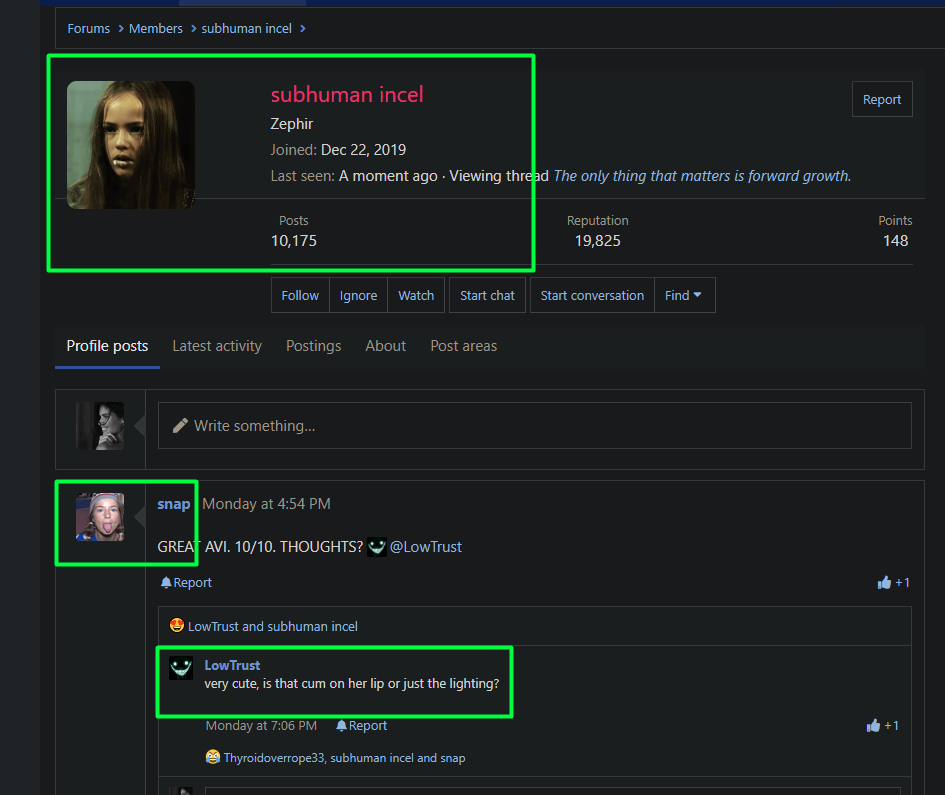Click the chevron after subhuman incel breadcrumb
Screen dimensions: 945x795
click(x=303, y=28)
